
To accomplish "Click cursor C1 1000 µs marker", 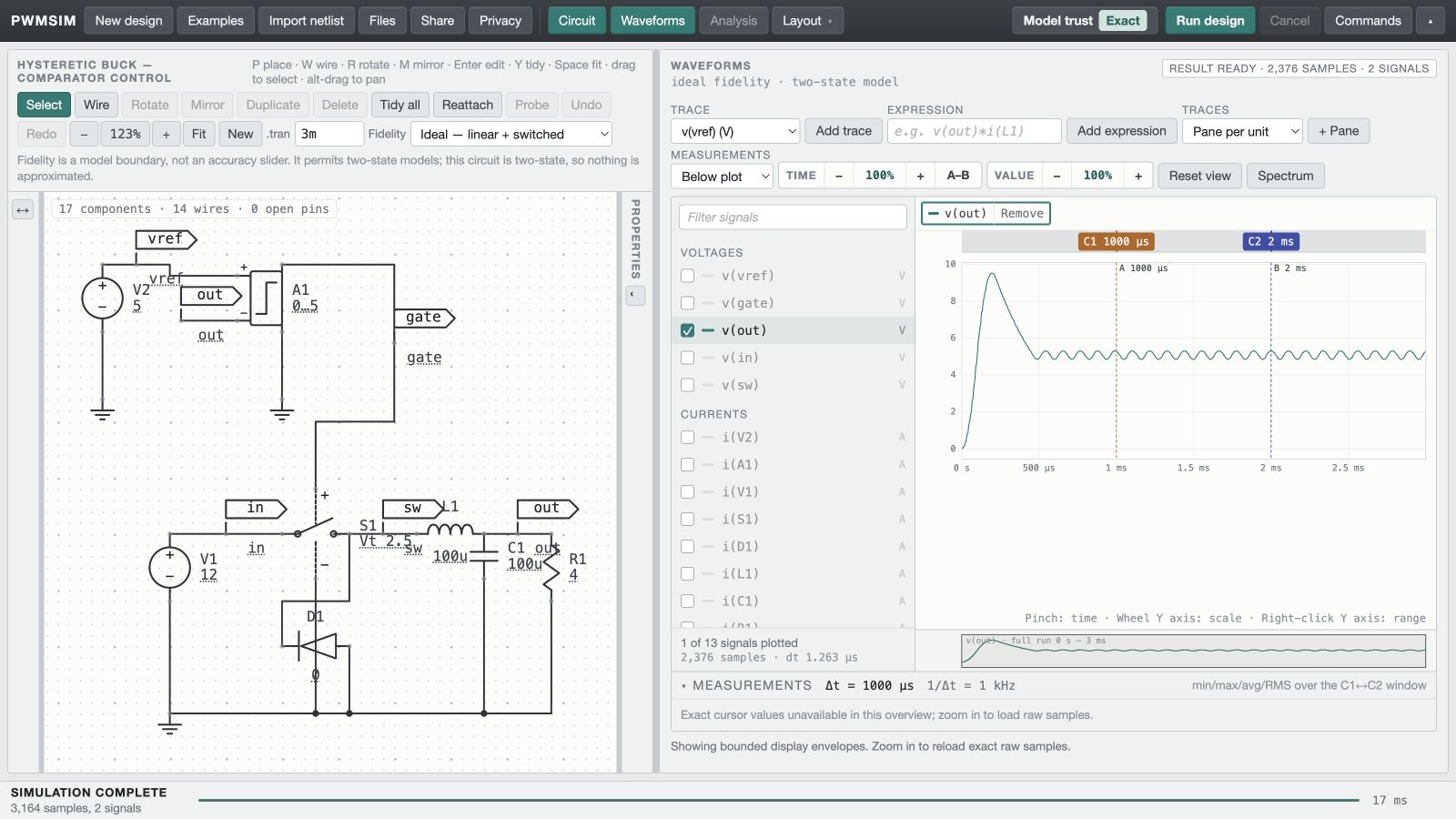I will click(x=1116, y=241).
